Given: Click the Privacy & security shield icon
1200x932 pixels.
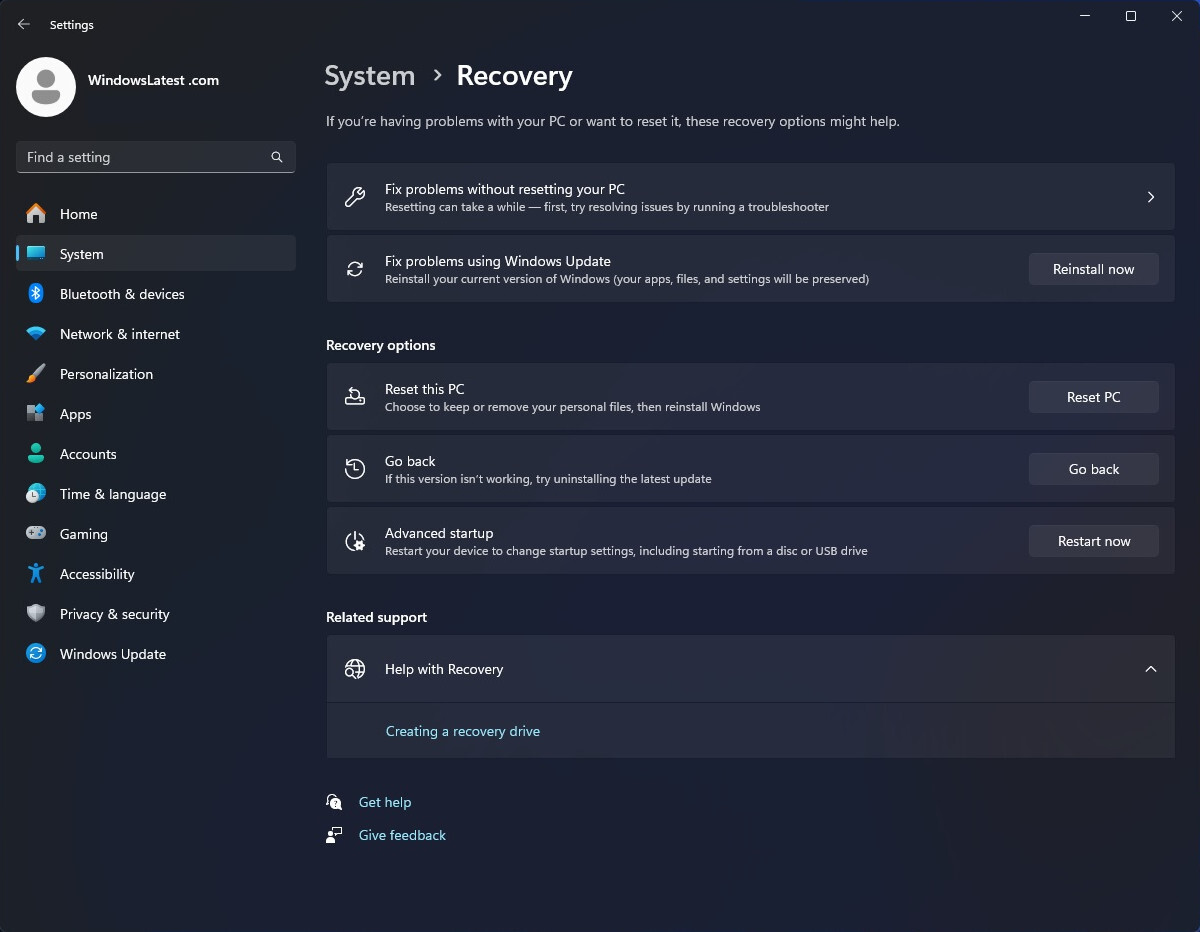Looking at the screenshot, I should click(36, 614).
